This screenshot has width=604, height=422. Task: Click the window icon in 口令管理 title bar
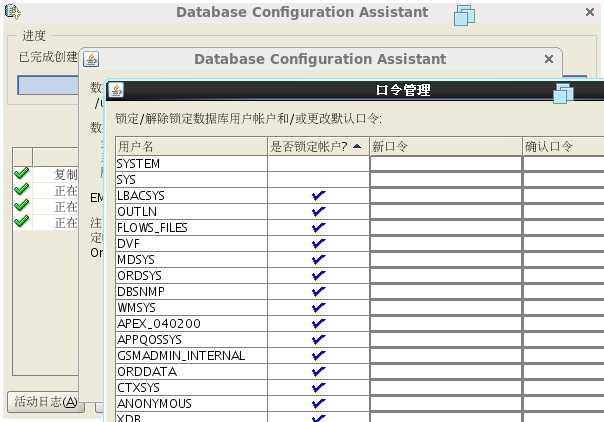[x=563, y=94]
